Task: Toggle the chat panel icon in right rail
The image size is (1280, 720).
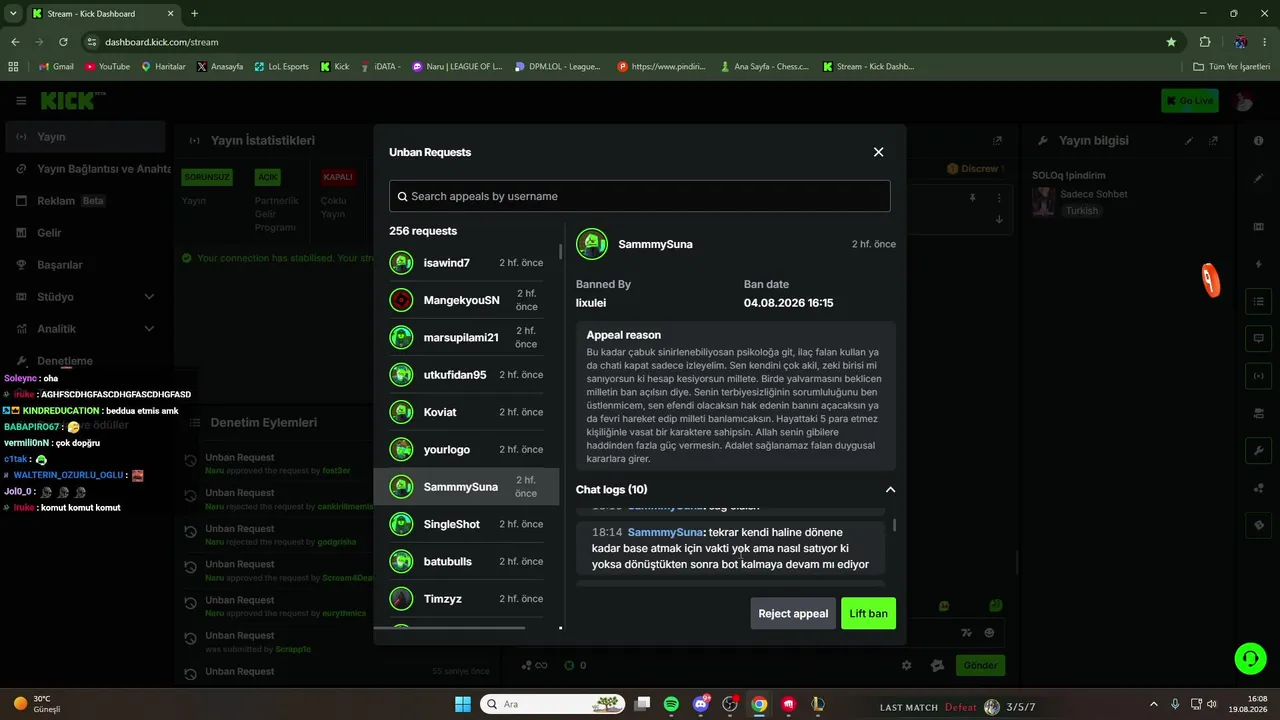Action: click(x=1259, y=338)
